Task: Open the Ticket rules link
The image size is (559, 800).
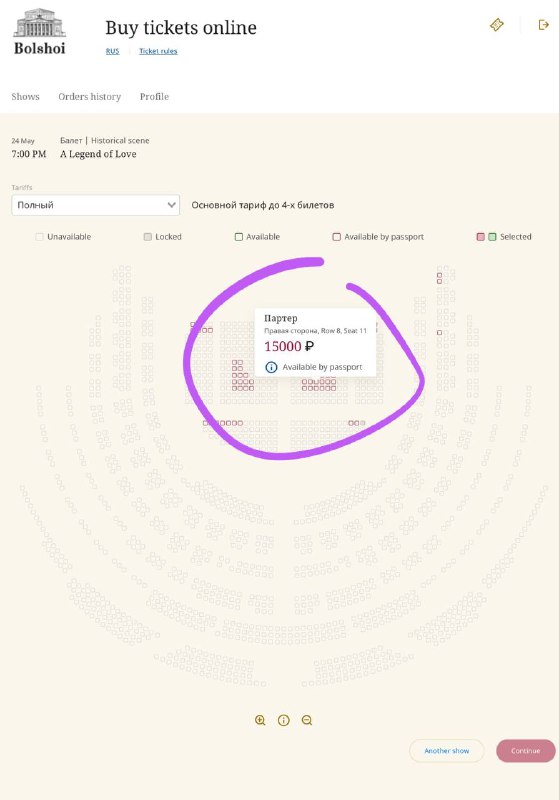Action: [158, 51]
